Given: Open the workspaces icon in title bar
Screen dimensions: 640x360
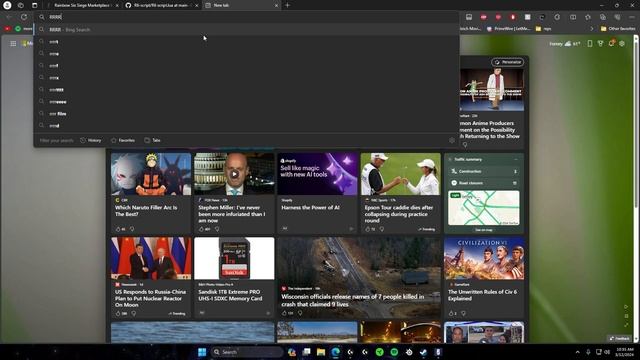Looking at the screenshot, I should pyautogui.click(x=21, y=5).
